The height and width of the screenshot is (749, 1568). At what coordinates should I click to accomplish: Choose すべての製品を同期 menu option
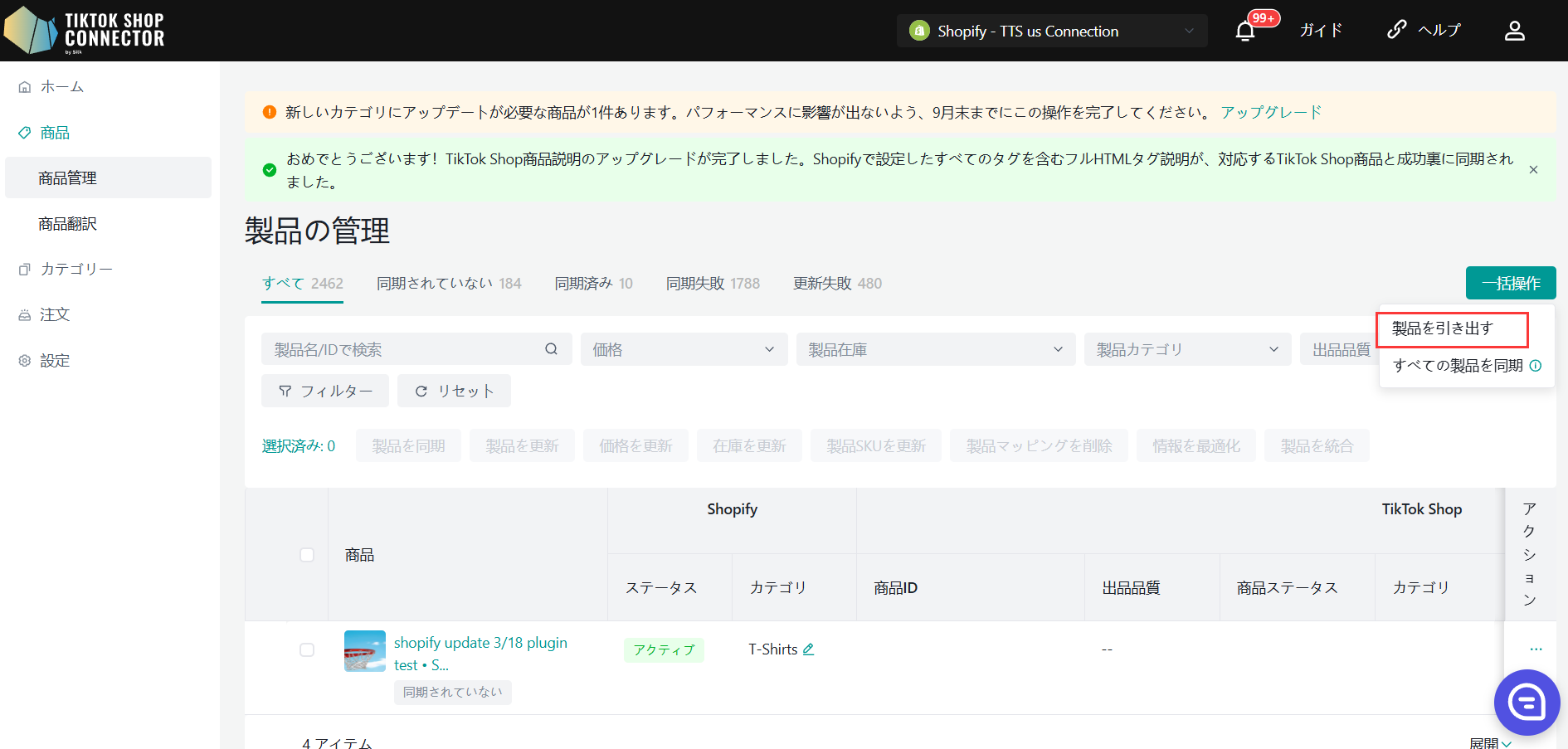point(1458,366)
